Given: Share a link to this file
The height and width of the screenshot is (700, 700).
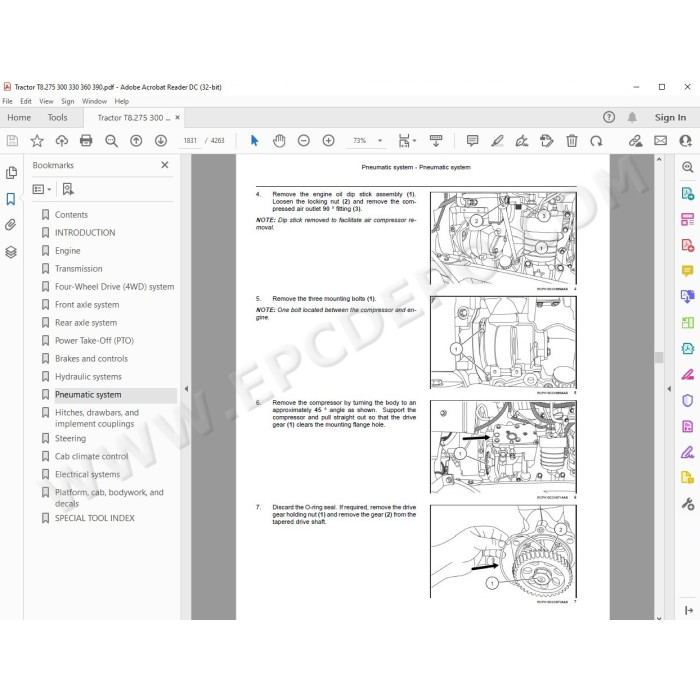Looking at the screenshot, I should point(635,141).
